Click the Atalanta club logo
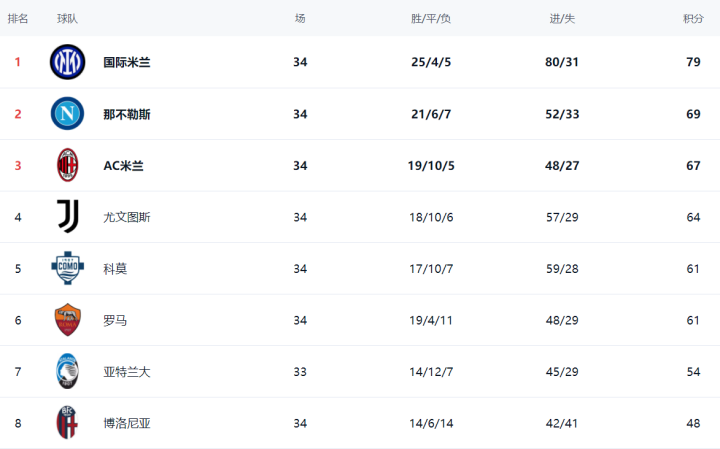720x449 pixels. click(67, 372)
